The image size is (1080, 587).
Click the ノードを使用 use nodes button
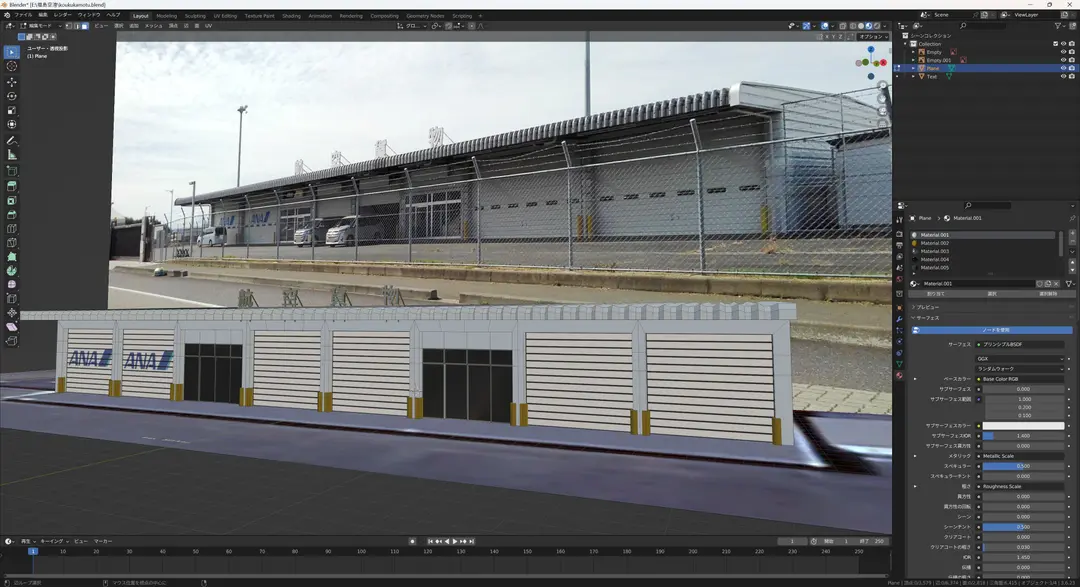[993, 330]
